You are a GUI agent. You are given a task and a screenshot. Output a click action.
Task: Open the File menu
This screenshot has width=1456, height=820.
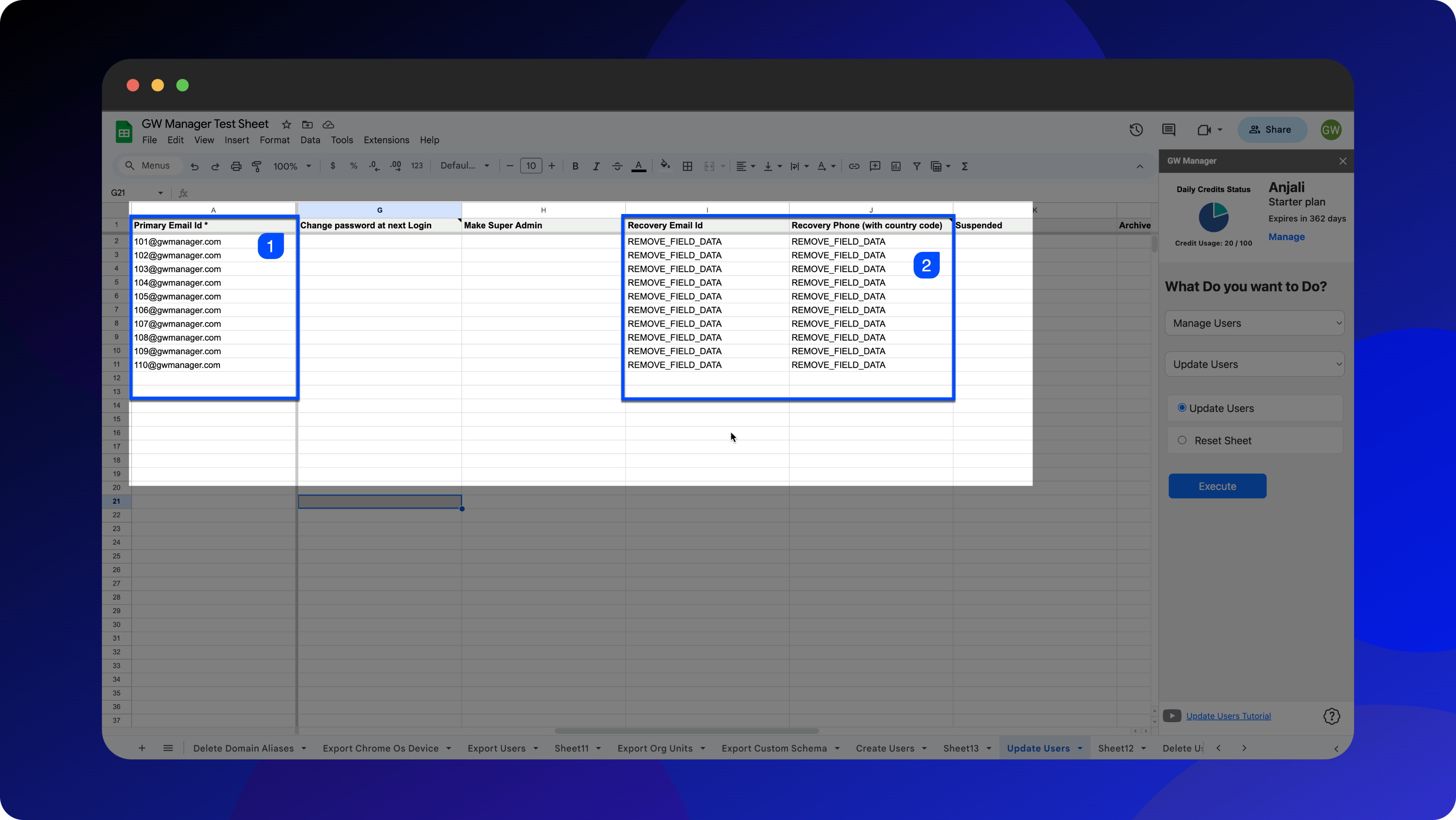149,140
